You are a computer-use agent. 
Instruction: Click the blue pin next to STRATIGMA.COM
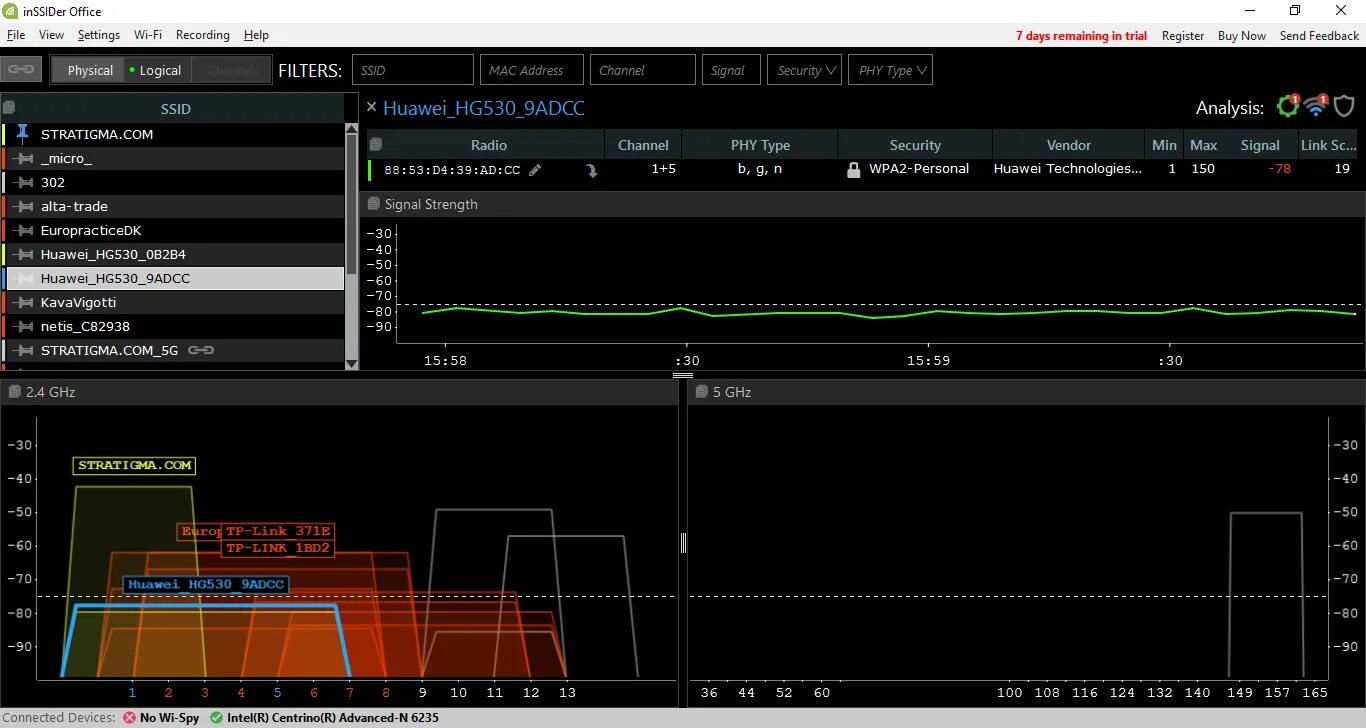coord(23,134)
